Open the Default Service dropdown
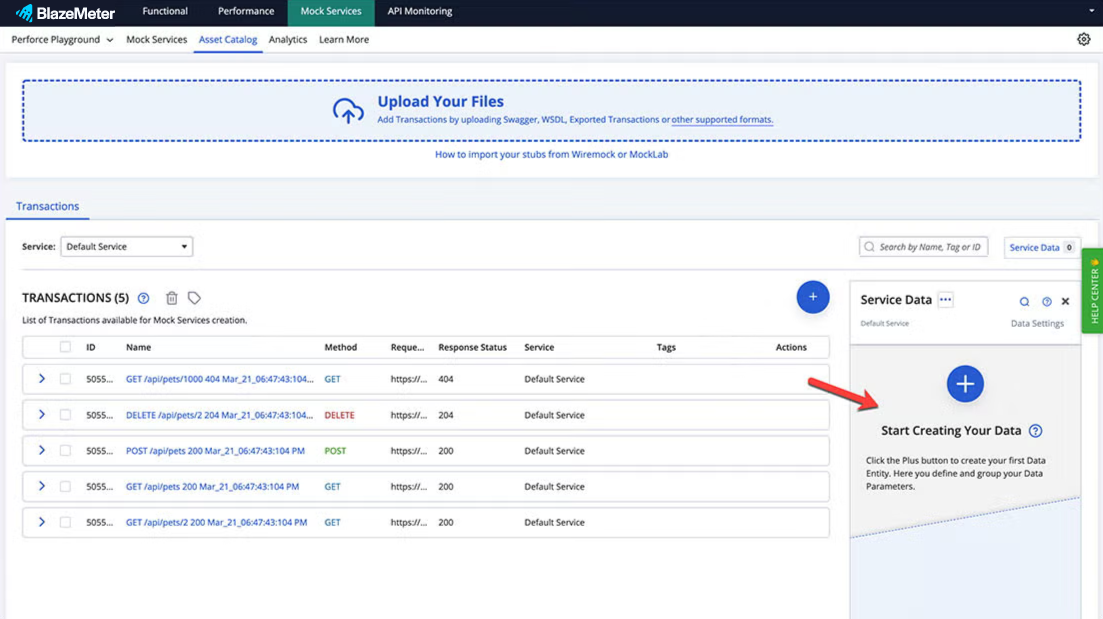Image resolution: width=1103 pixels, height=619 pixels. coord(126,246)
